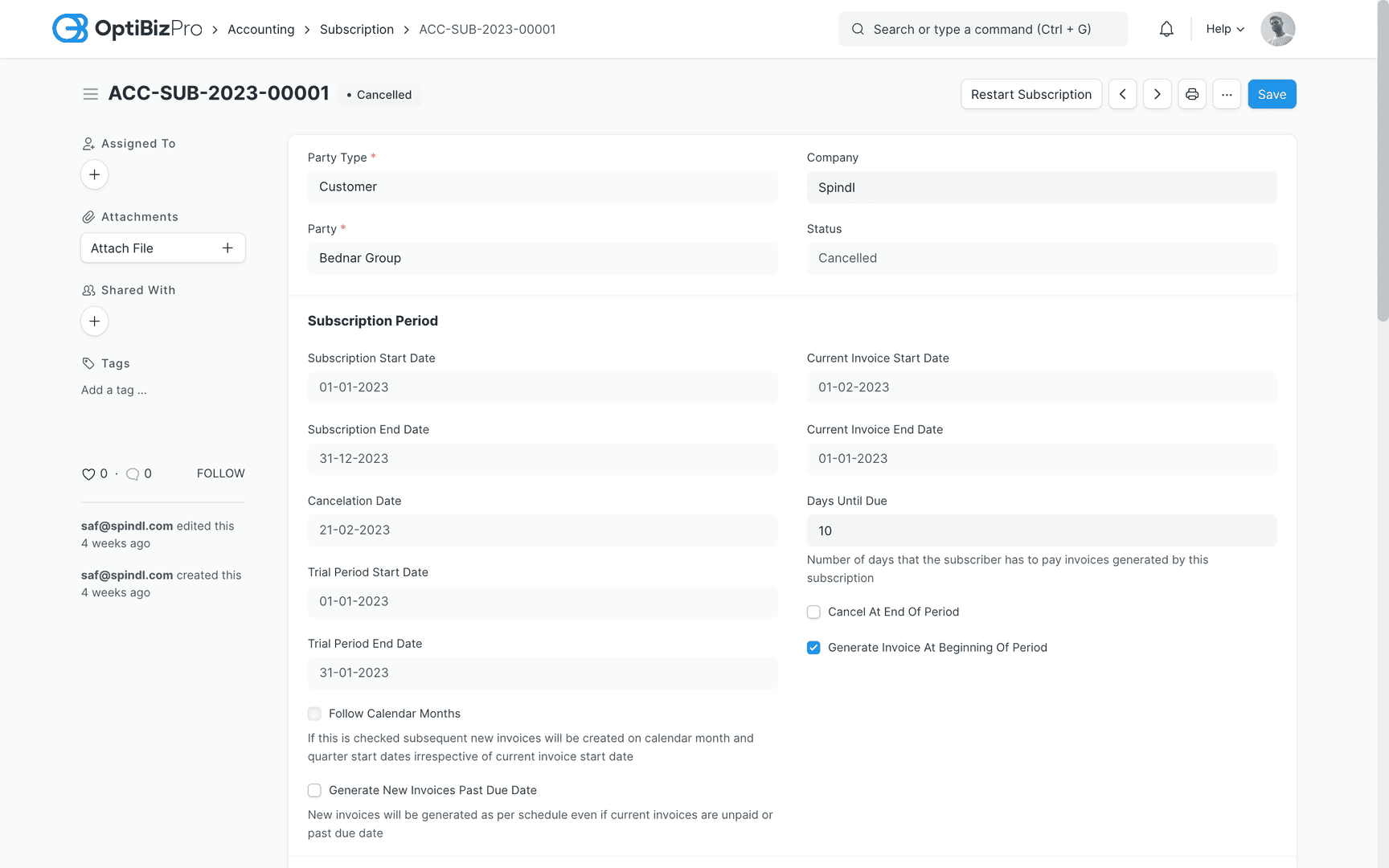The height and width of the screenshot is (868, 1389).
Task: Open the Subscription list from breadcrumb
Action: 357,28
